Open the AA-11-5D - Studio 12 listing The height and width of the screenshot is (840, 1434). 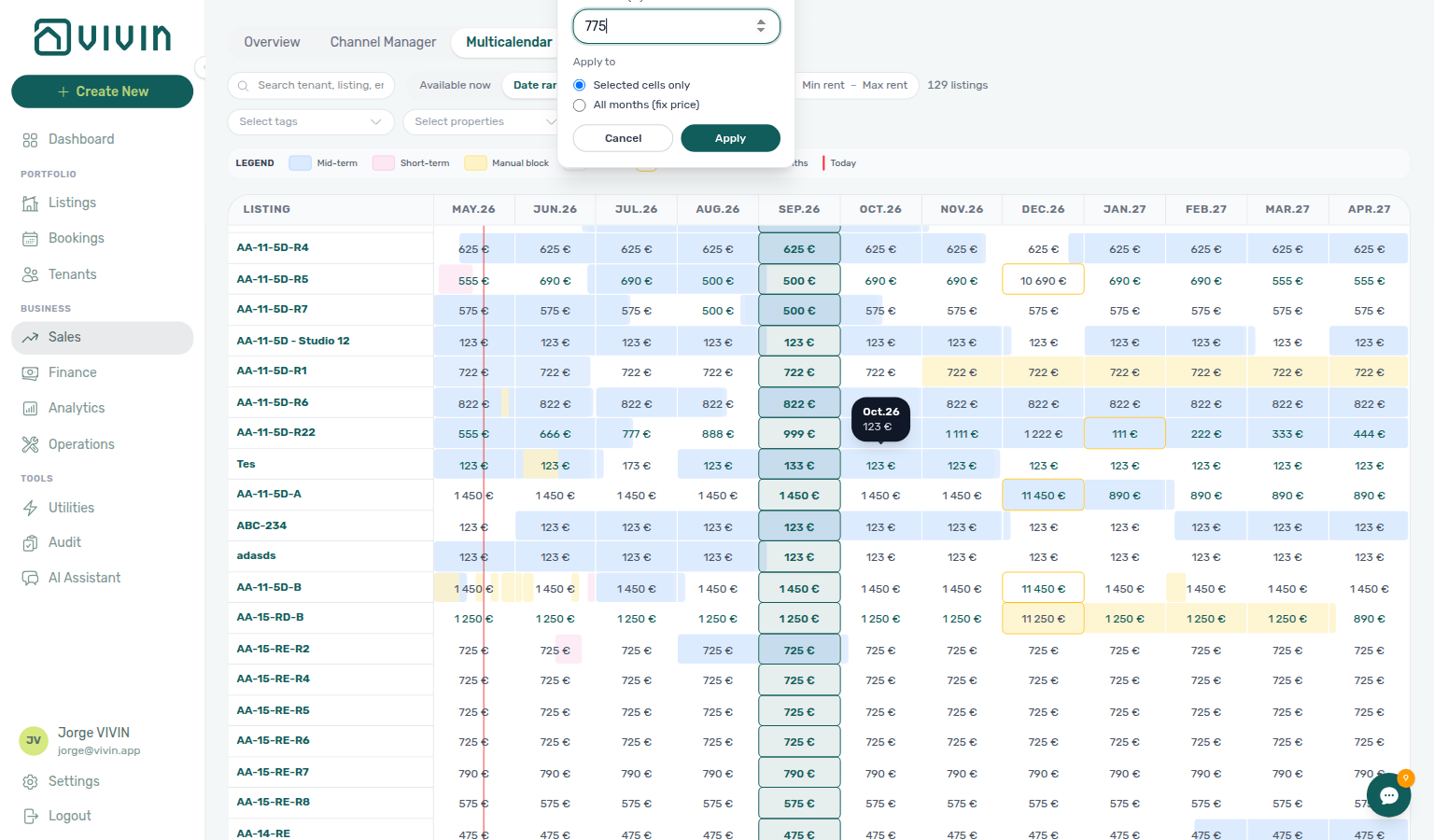click(x=293, y=341)
